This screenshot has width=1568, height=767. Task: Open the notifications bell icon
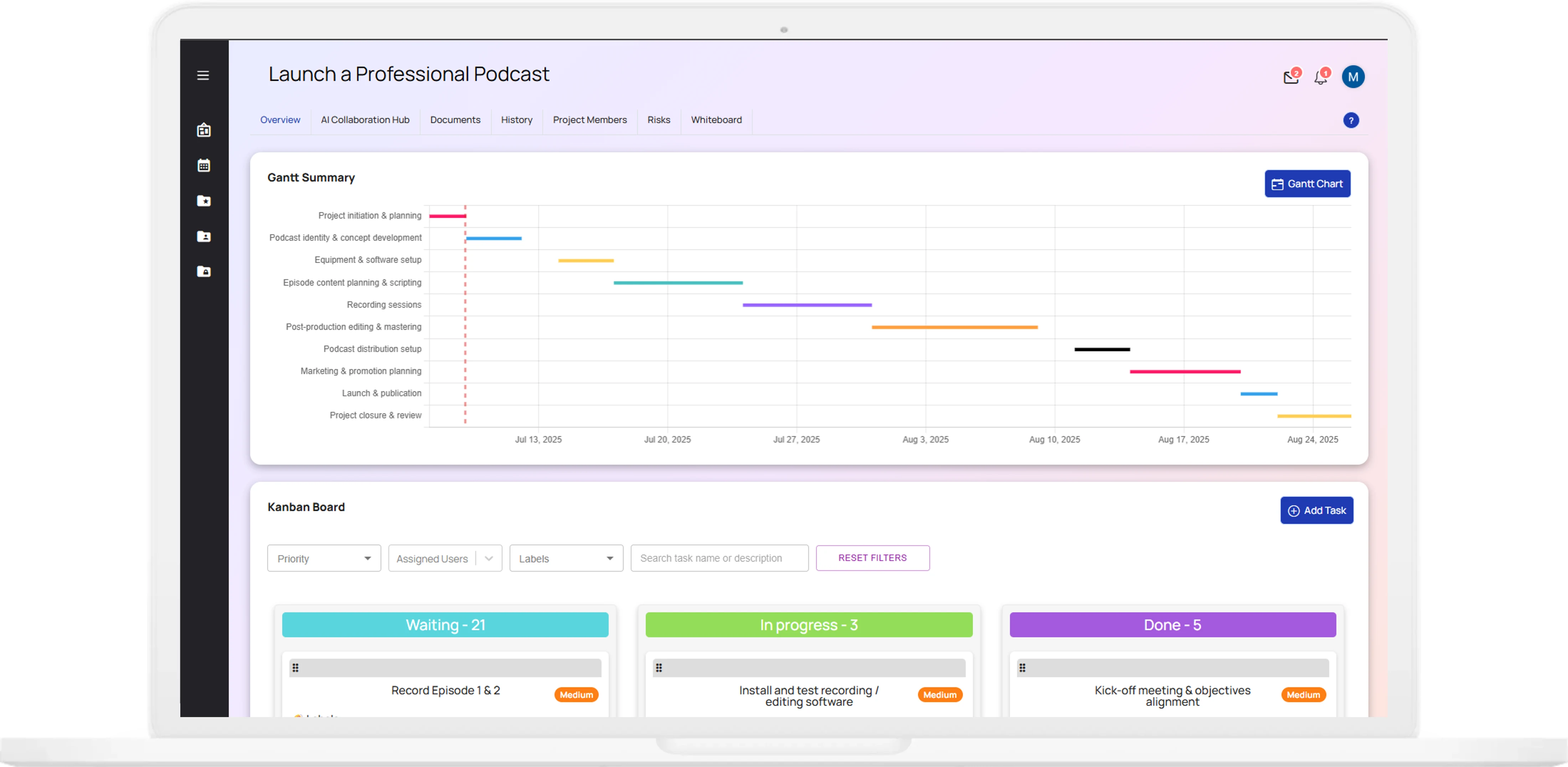1320,77
